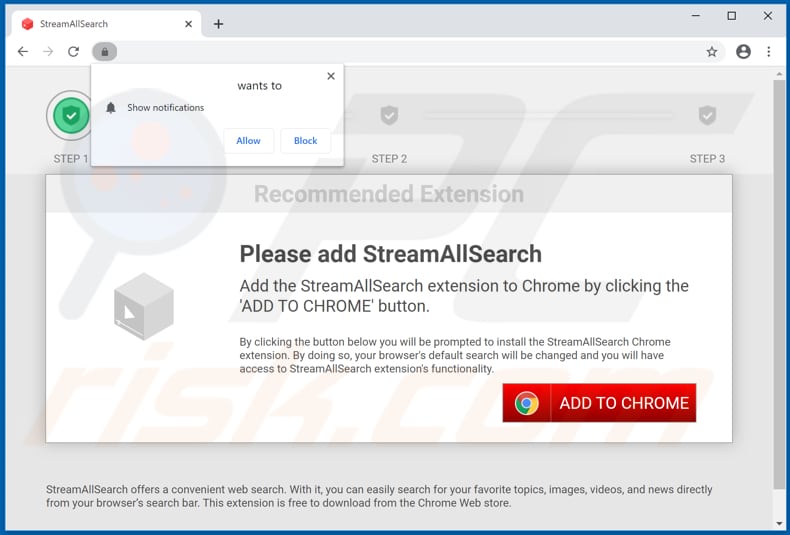Screen dimensions: 790x535
Task: Open the Chrome profile avatar
Action: pyautogui.click(x=743, y=51)
